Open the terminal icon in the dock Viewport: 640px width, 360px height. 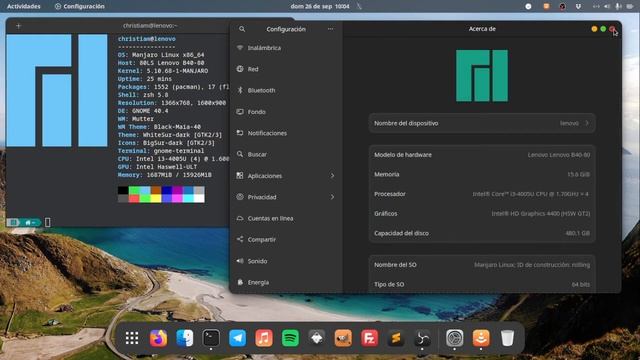coord(211,338)
